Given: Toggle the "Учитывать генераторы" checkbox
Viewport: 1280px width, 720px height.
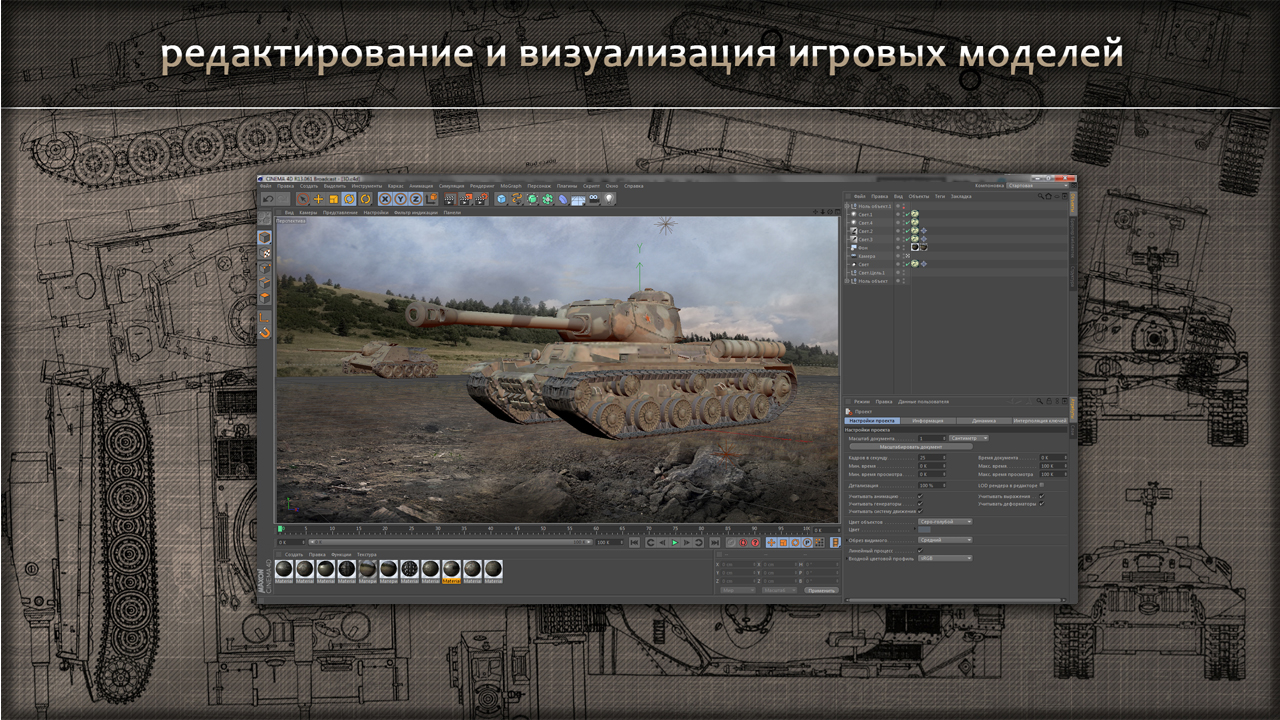Looking at the screenshot, I should tap(920, 504).
